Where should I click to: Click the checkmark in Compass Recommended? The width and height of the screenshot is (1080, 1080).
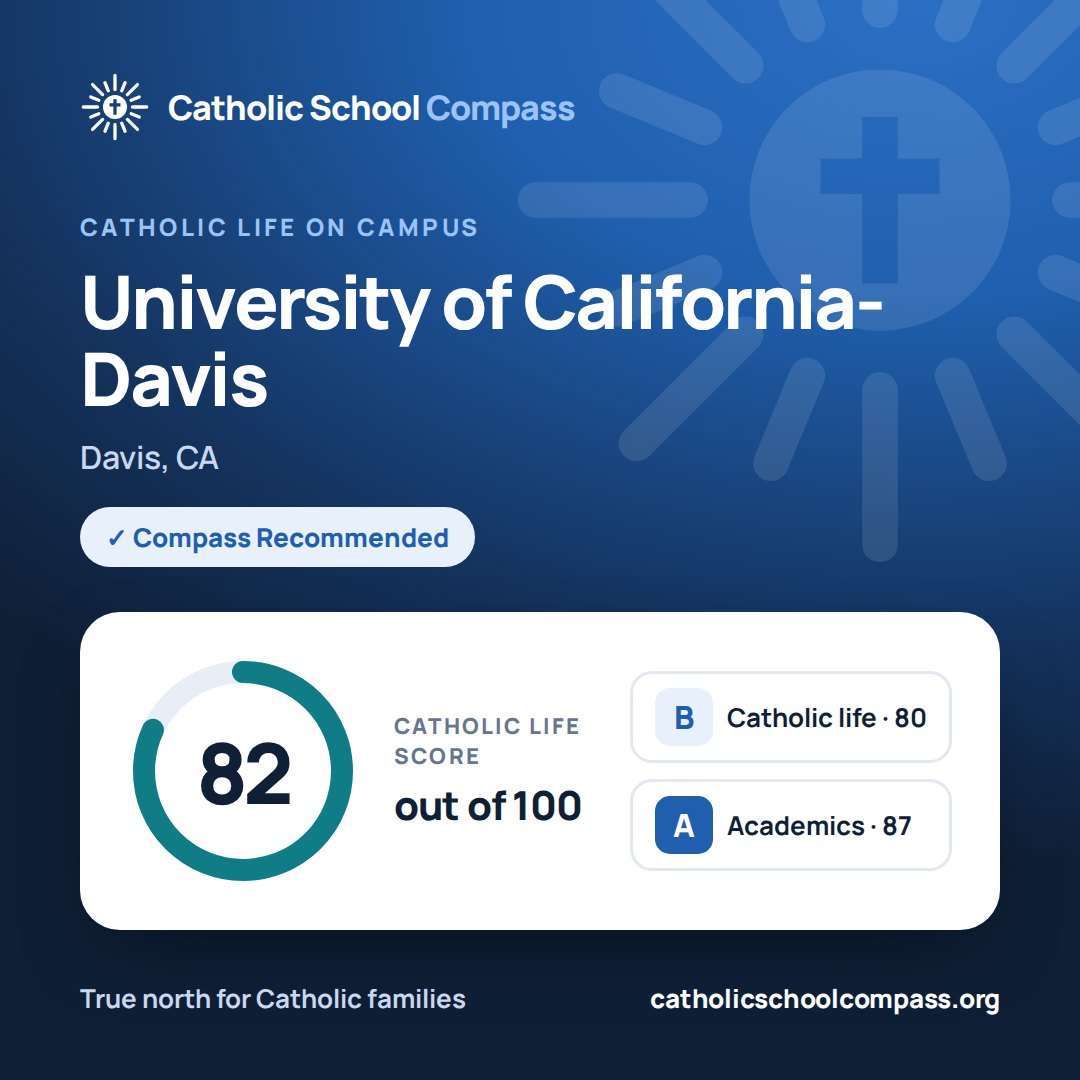coord(116,538)
